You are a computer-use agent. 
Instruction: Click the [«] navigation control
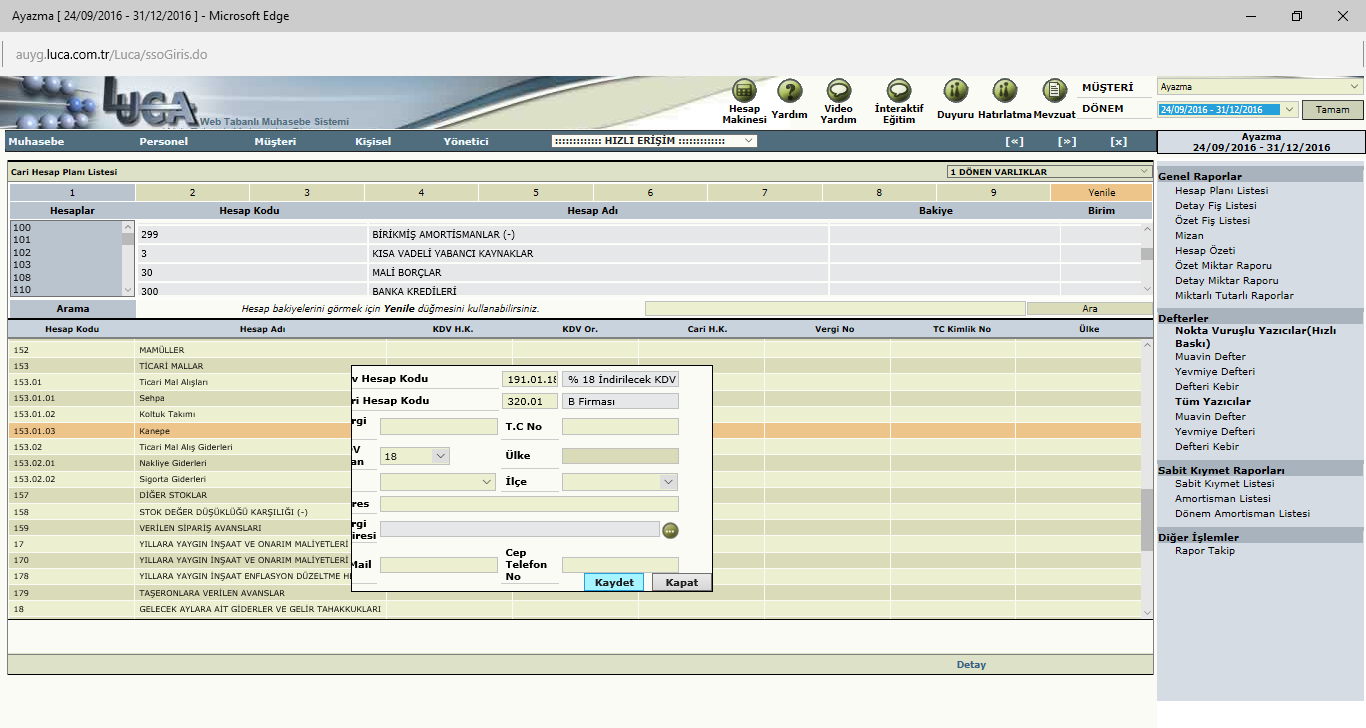pos(1014,141)
